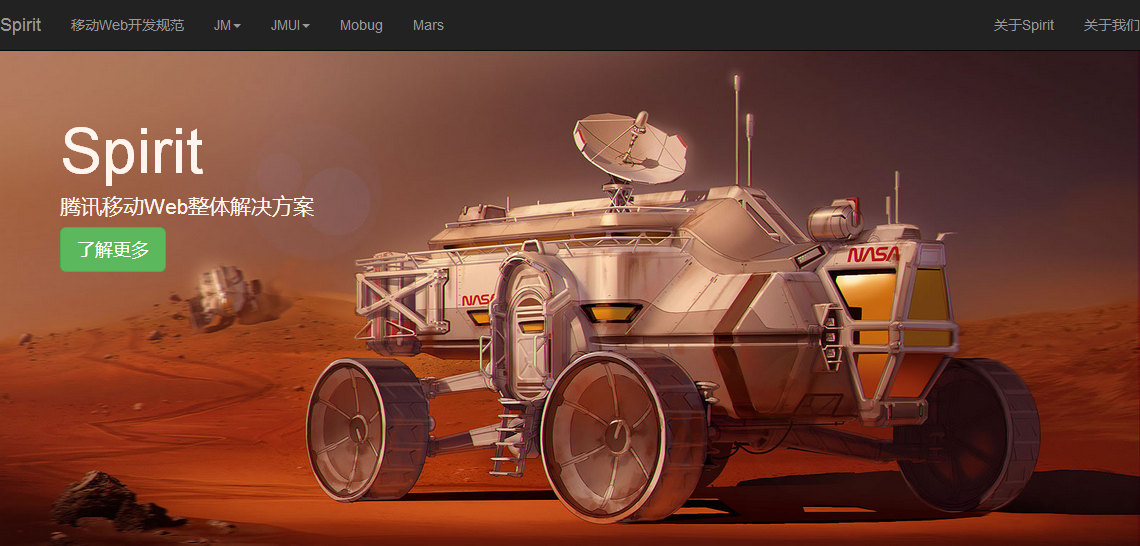Viewport: 1140px width, 546px height.
Task: Click the NASA logo on rover front
Action: (873, 255)
